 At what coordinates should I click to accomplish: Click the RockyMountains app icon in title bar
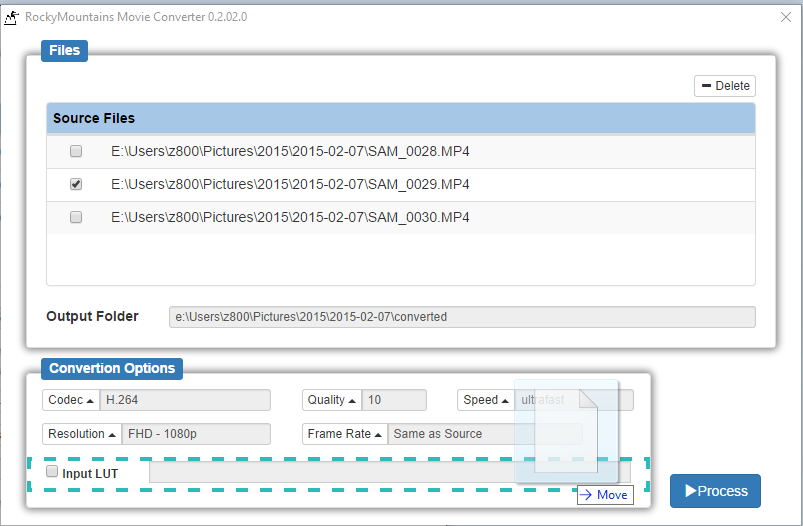[x=13, y=17]
